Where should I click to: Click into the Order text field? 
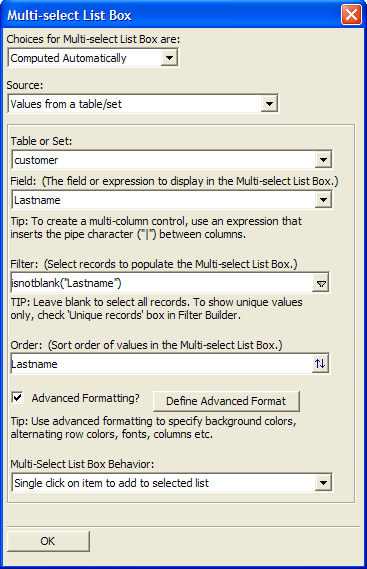pos(162,364)
